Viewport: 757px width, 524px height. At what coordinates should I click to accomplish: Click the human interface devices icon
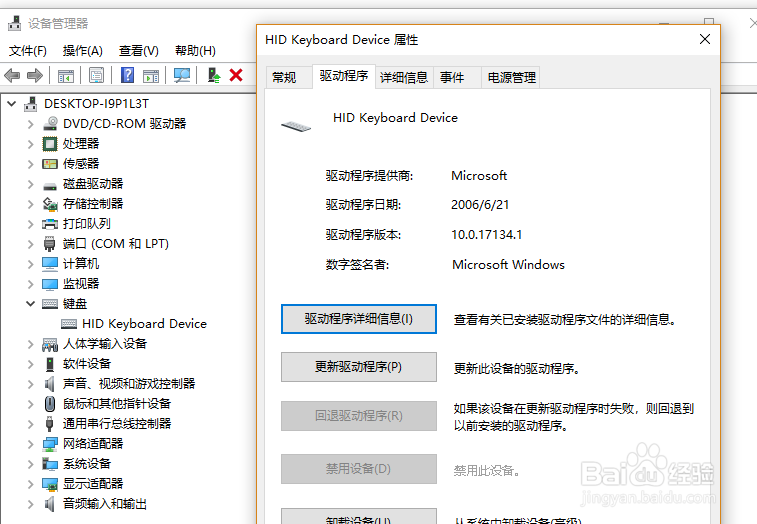[x=50, y=344]
